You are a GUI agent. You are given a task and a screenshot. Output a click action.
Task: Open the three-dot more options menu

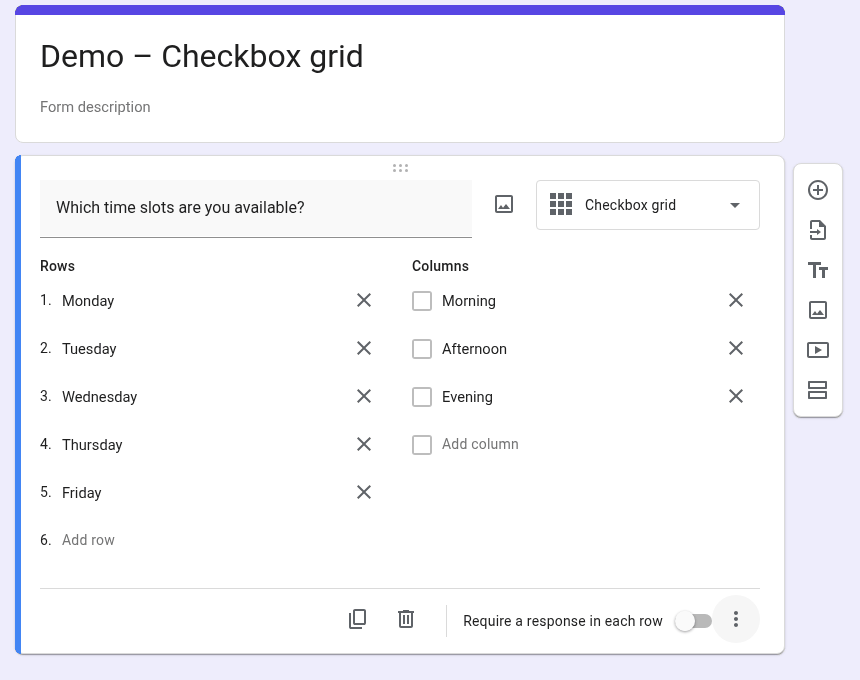pyautogui.click(x=736, y=619)
